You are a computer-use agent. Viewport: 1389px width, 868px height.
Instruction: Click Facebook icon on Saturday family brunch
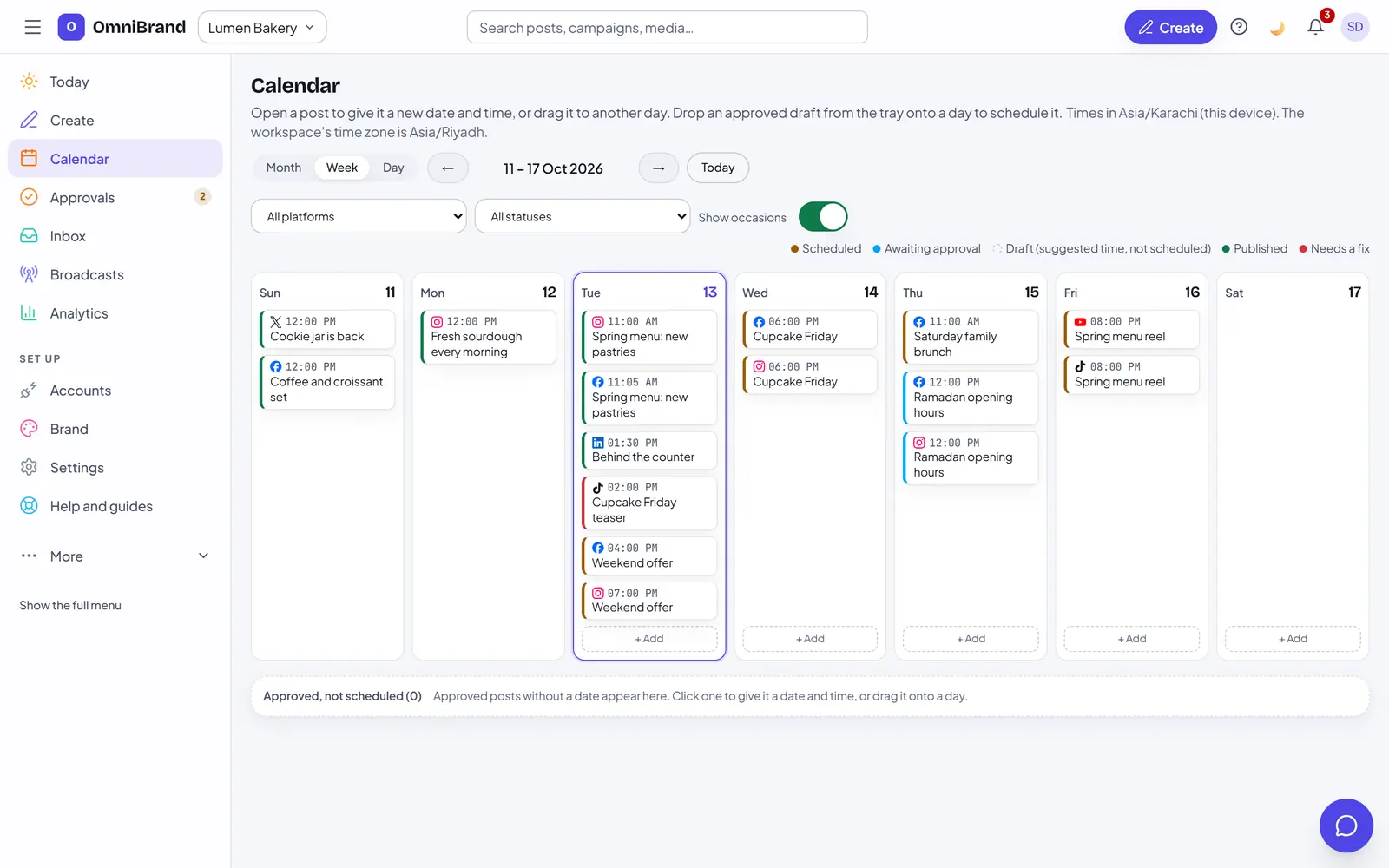pyautogui.click(x=919, y=321)
